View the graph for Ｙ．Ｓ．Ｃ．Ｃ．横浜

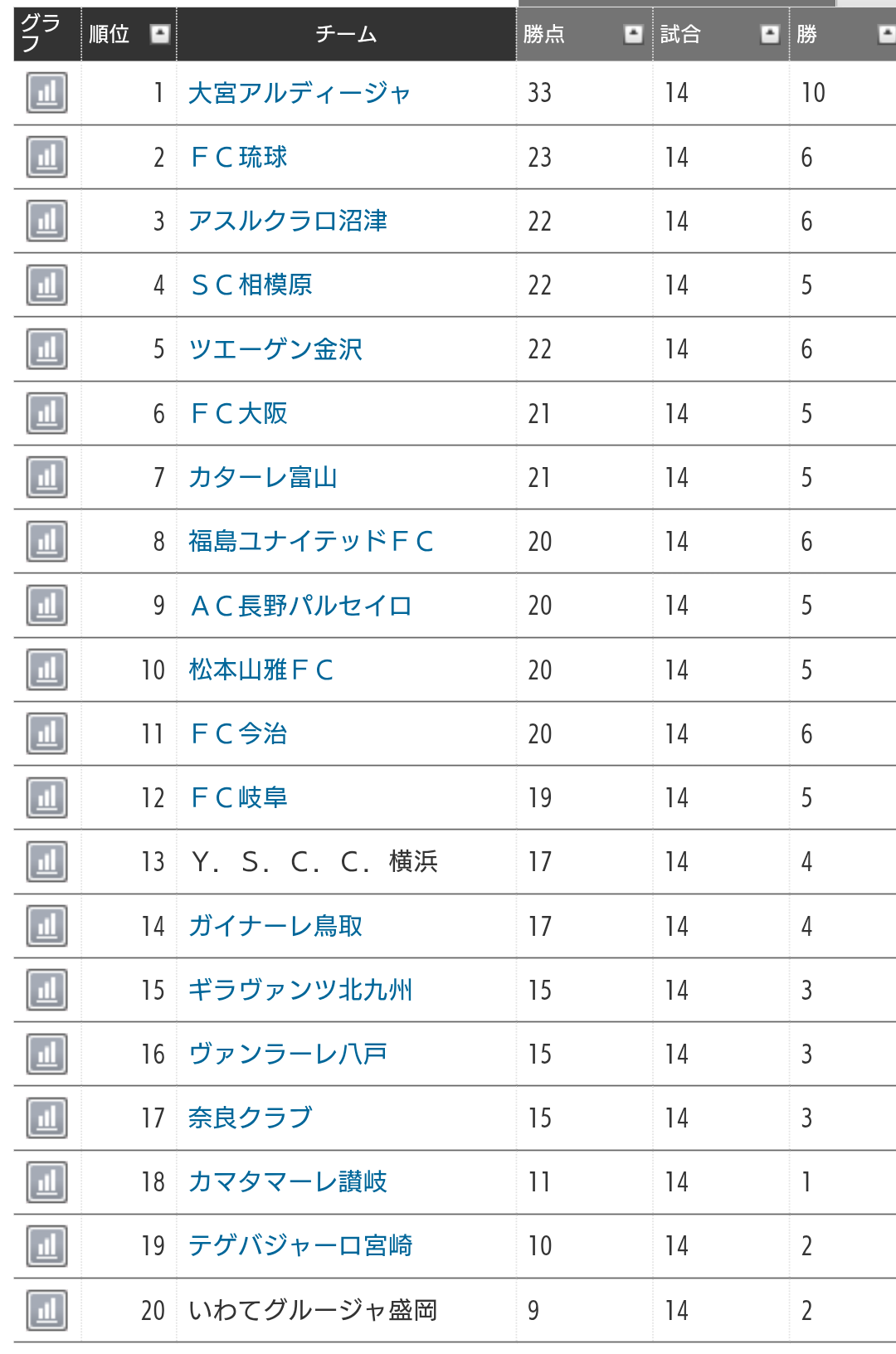click(x=46, y=862)
